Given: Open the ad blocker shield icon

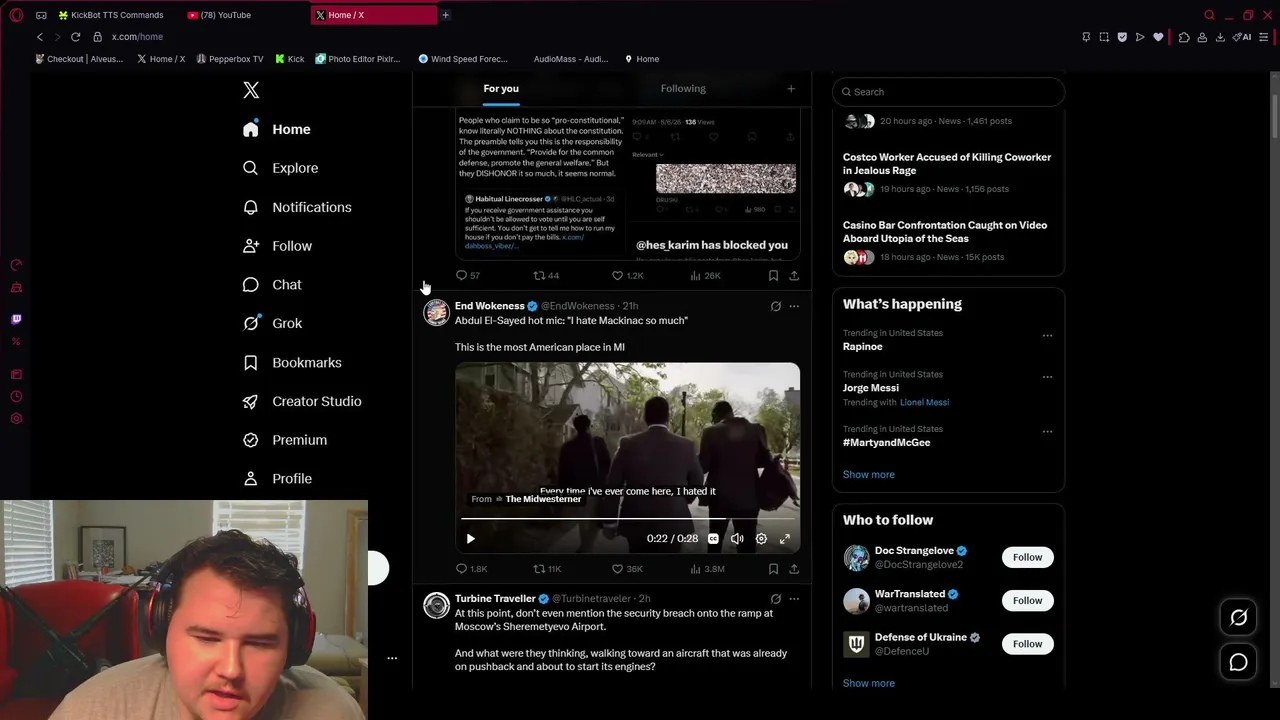Looking at the screenshot, I should point(1122,37).
